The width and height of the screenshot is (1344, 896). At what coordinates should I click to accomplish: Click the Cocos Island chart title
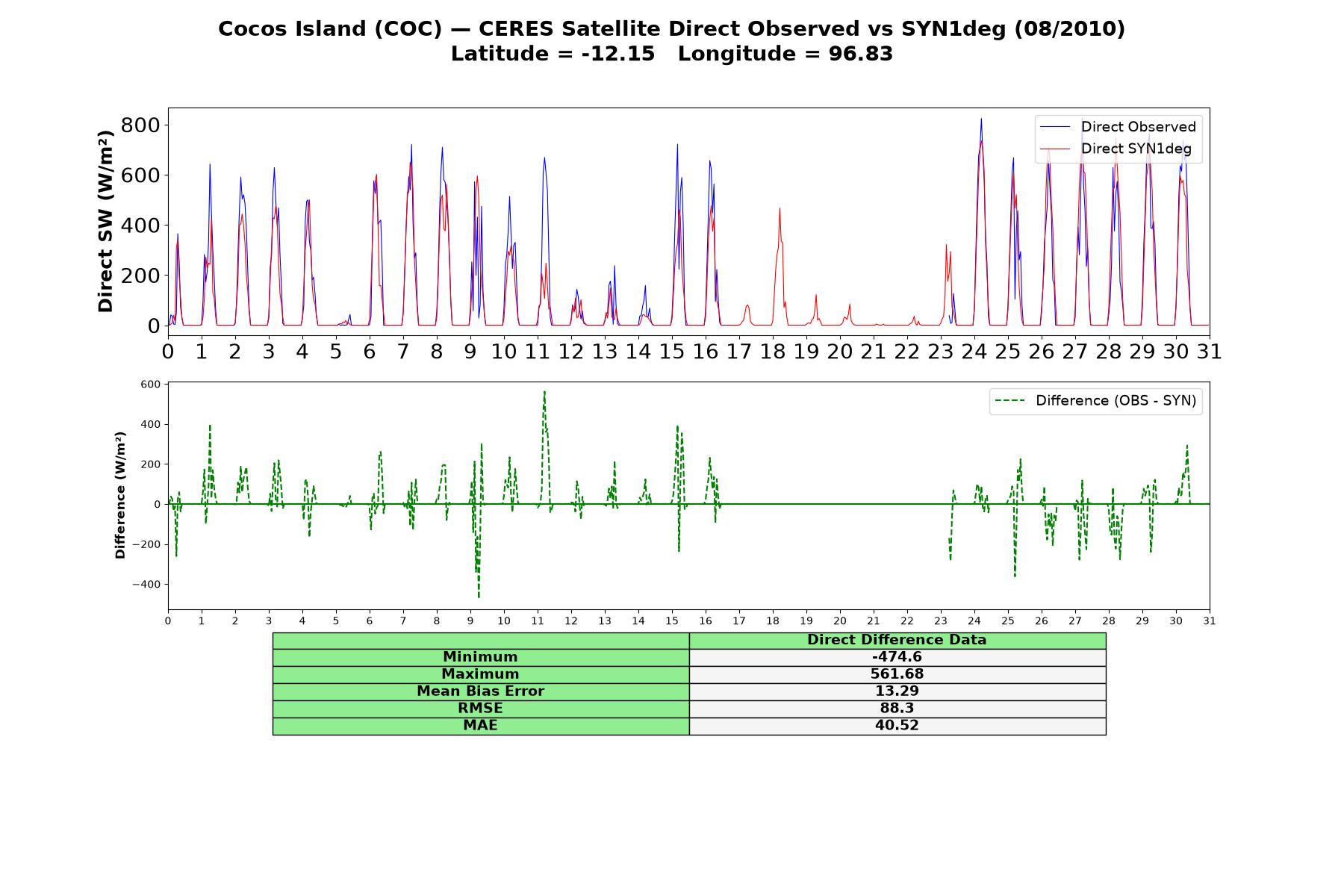click(672, 28)
